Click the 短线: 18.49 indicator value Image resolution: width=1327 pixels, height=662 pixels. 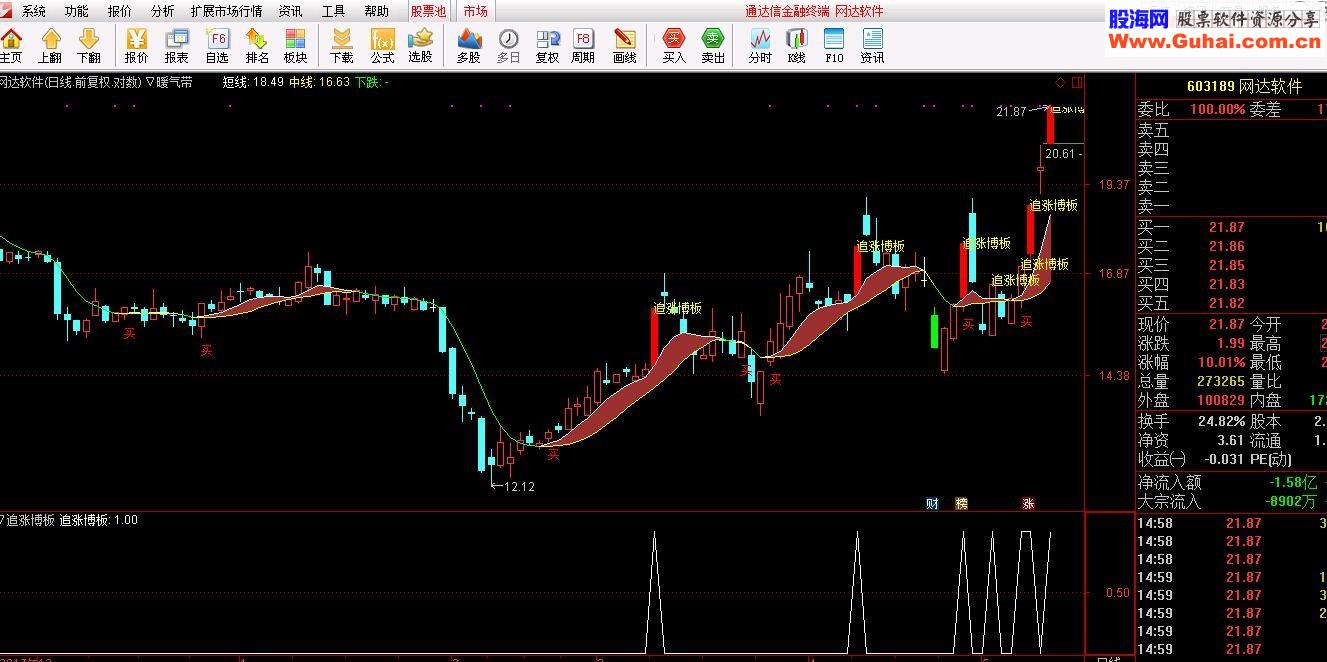(253, 82)
